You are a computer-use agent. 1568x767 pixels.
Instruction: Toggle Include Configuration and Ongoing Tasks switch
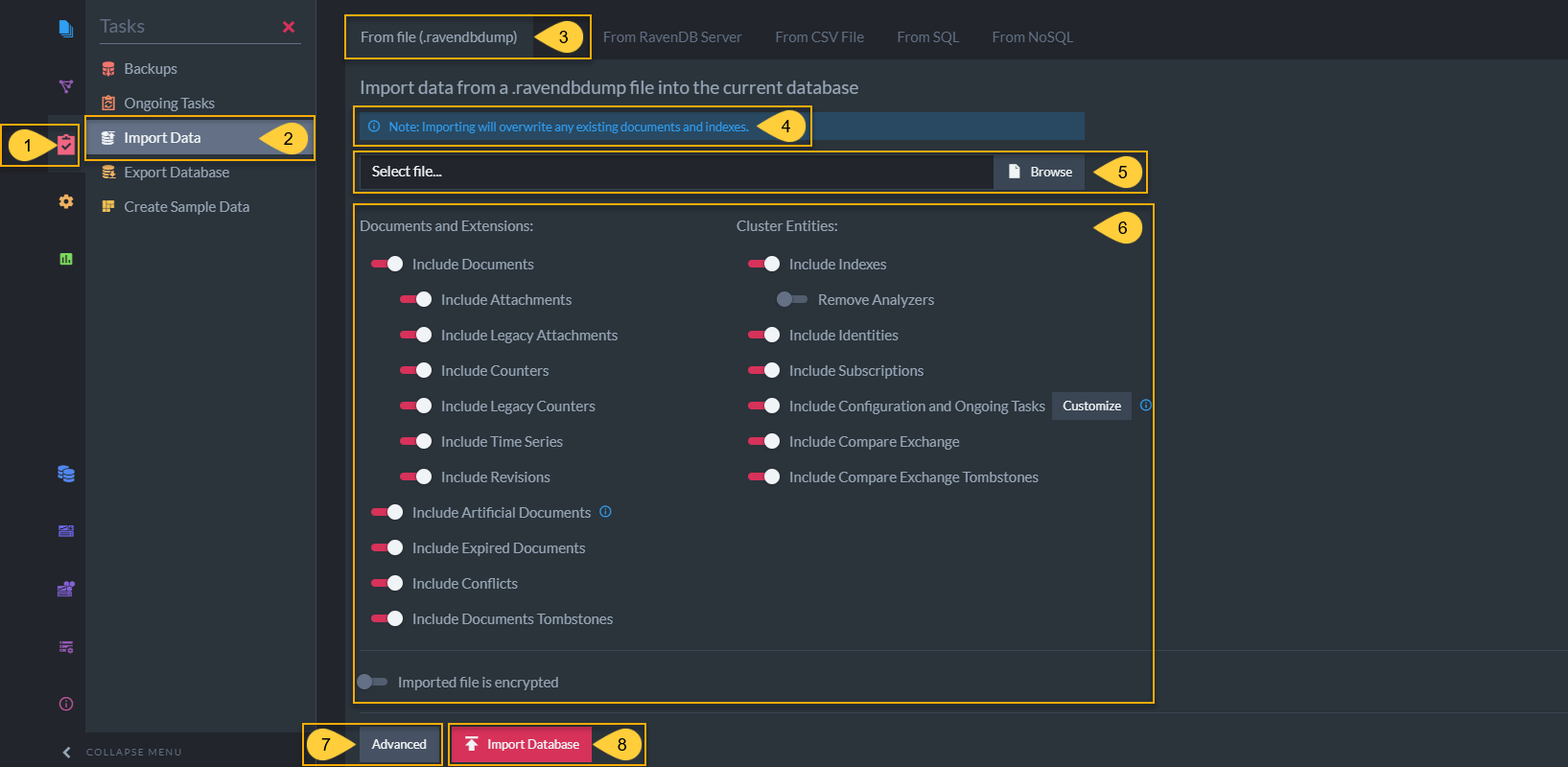coord(763,406)
